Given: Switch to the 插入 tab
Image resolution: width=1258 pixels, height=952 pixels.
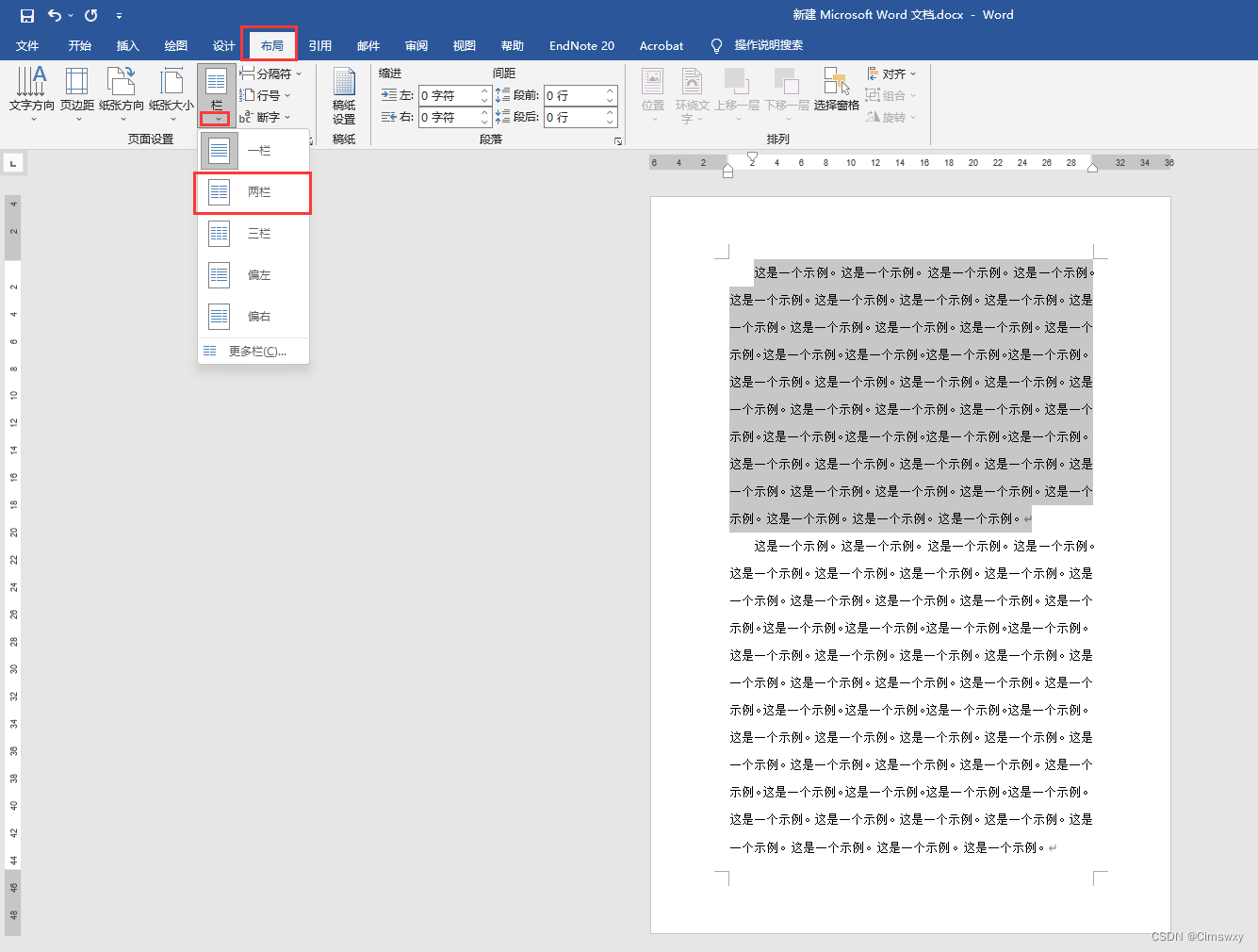Looking at the screenshot, I should click(x=128, y=45).
